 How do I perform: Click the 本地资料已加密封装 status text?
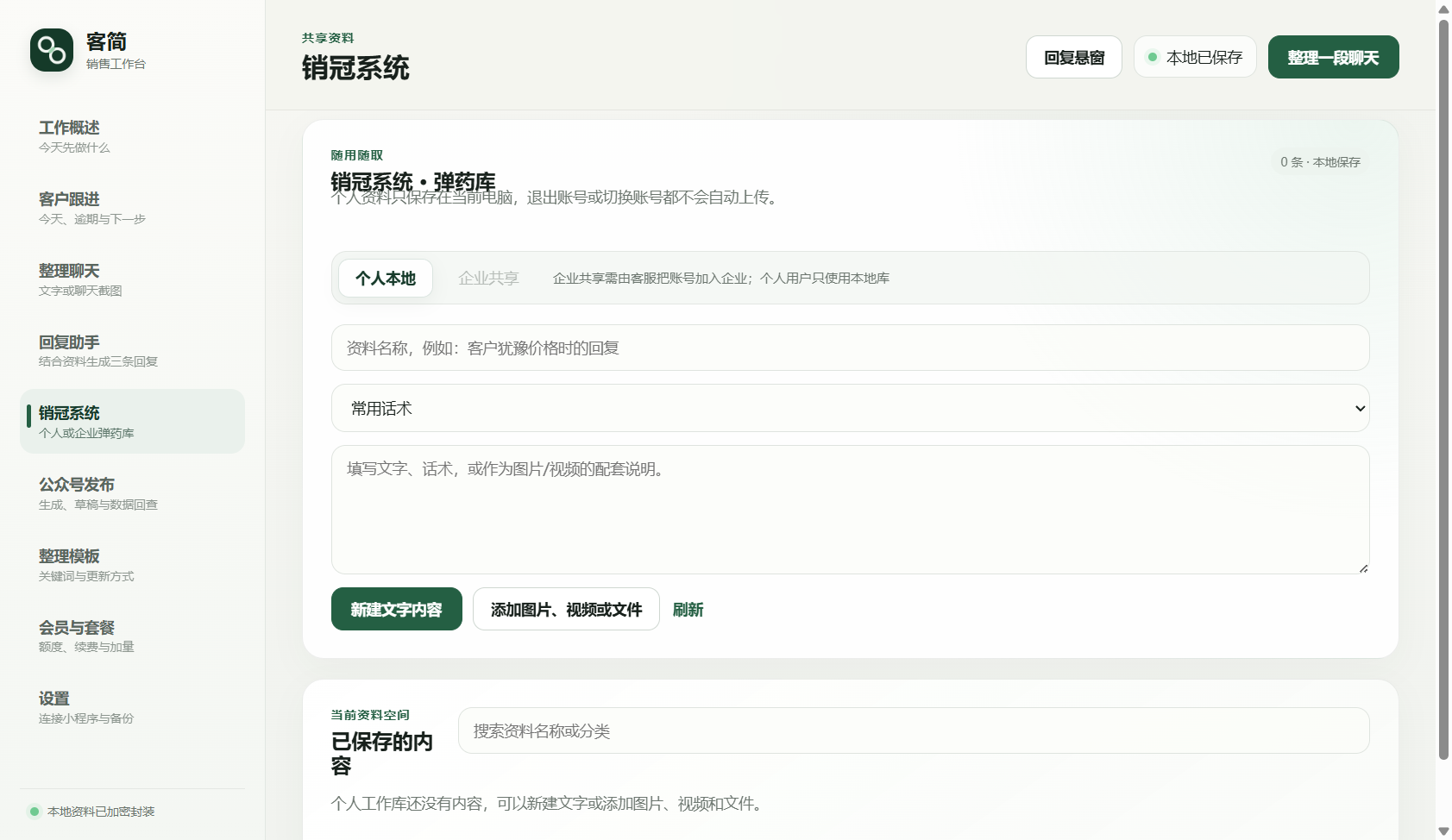tap(101, 812)
